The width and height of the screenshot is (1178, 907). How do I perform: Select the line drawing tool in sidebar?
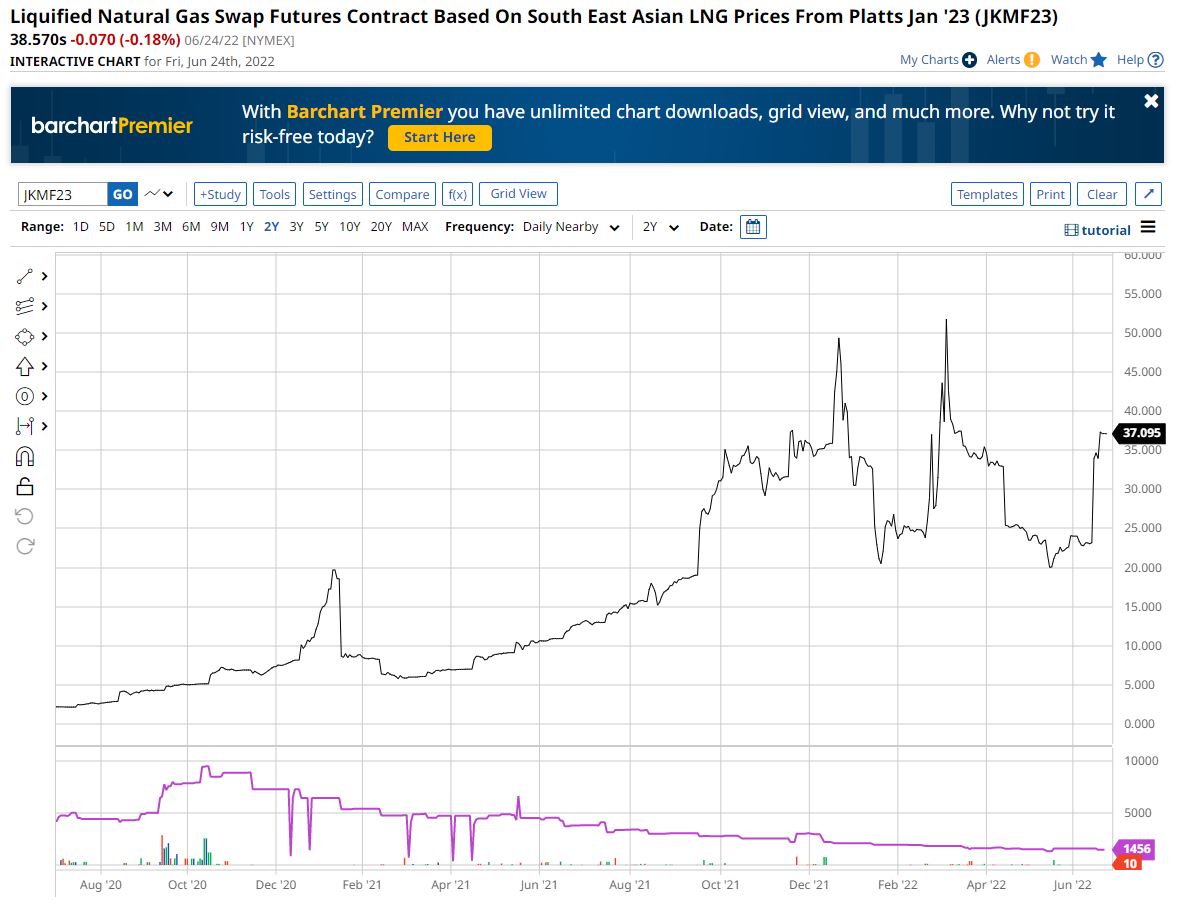[x=25, y=276]
